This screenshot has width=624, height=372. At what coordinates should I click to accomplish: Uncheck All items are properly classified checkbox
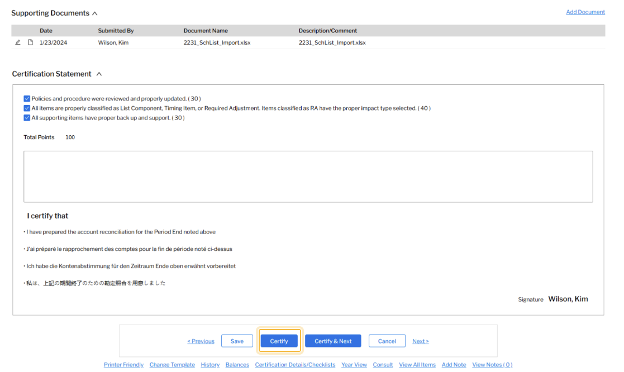pos(27,108)
